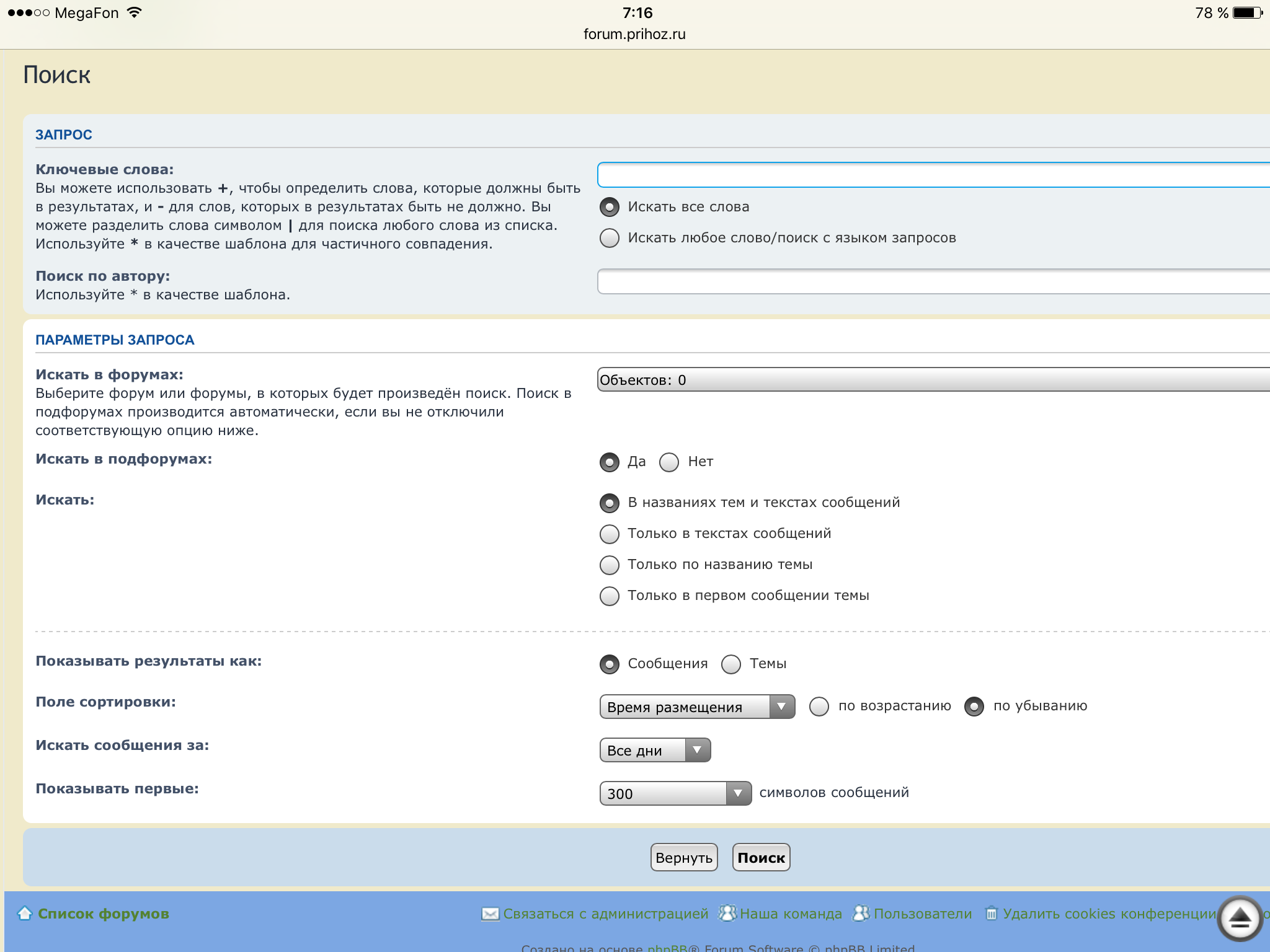The width and height of the screenshot is (1270, 952).
Task: Tap the scroll-to-top arrow button
Action: click(1240, 918)
